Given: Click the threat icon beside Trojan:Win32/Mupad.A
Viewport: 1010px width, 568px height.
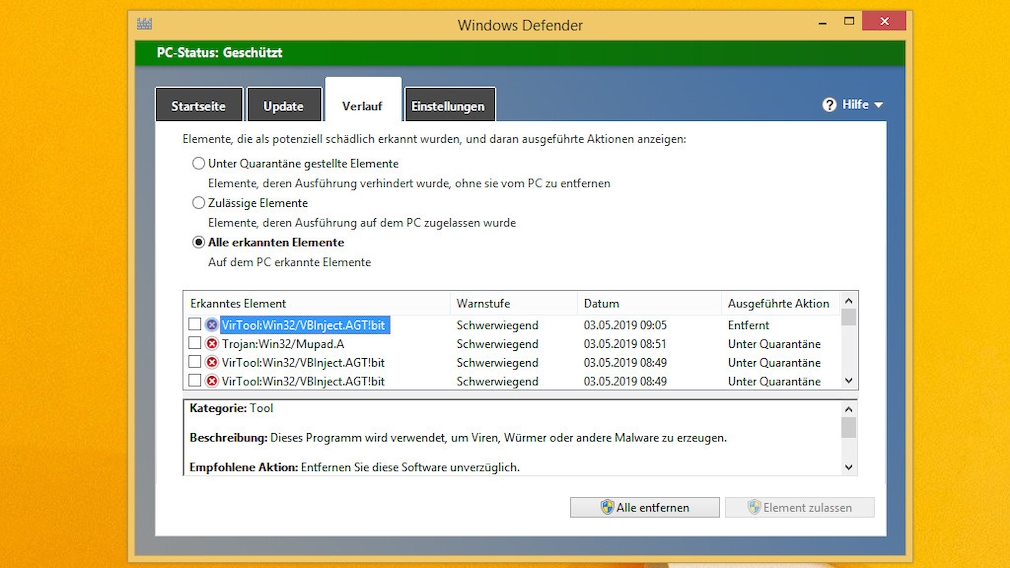Looking at the screenshot, I should [x=211, y=344].
